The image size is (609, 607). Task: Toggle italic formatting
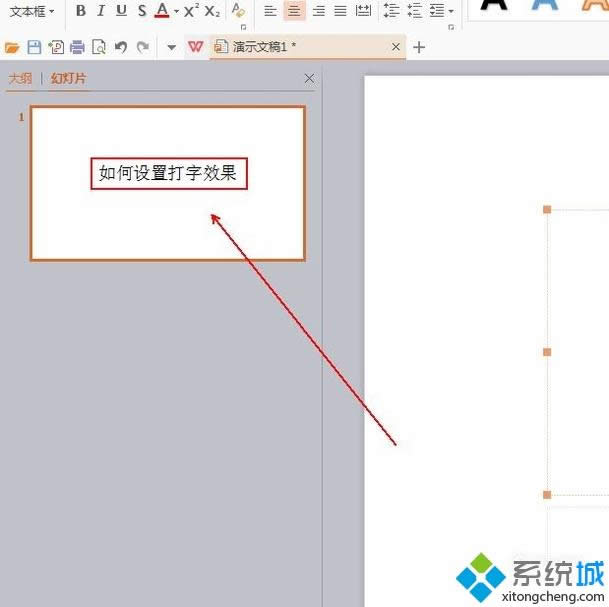point(101,11)
